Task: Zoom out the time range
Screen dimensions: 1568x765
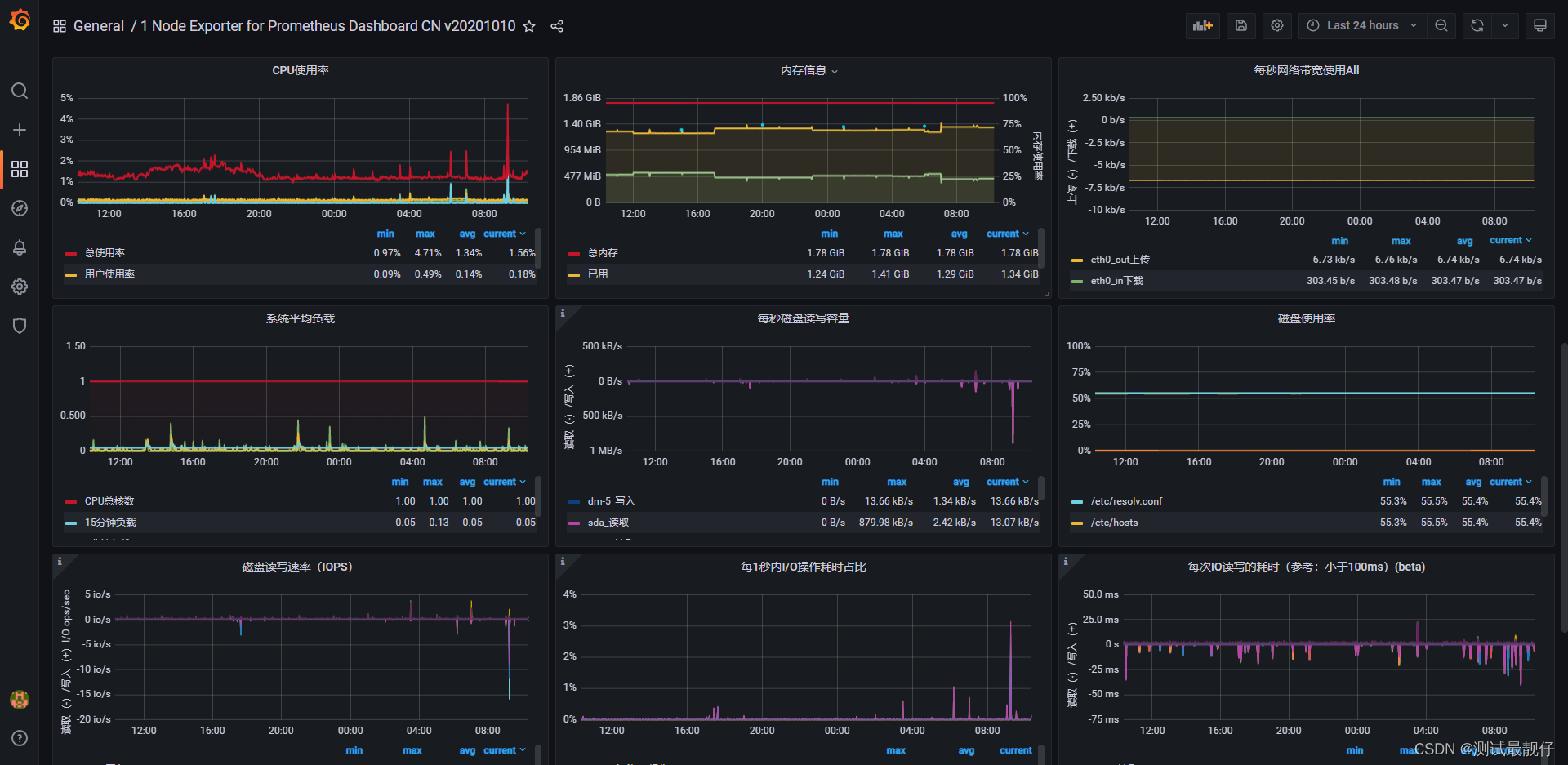Action: (x=1441, y=26)
